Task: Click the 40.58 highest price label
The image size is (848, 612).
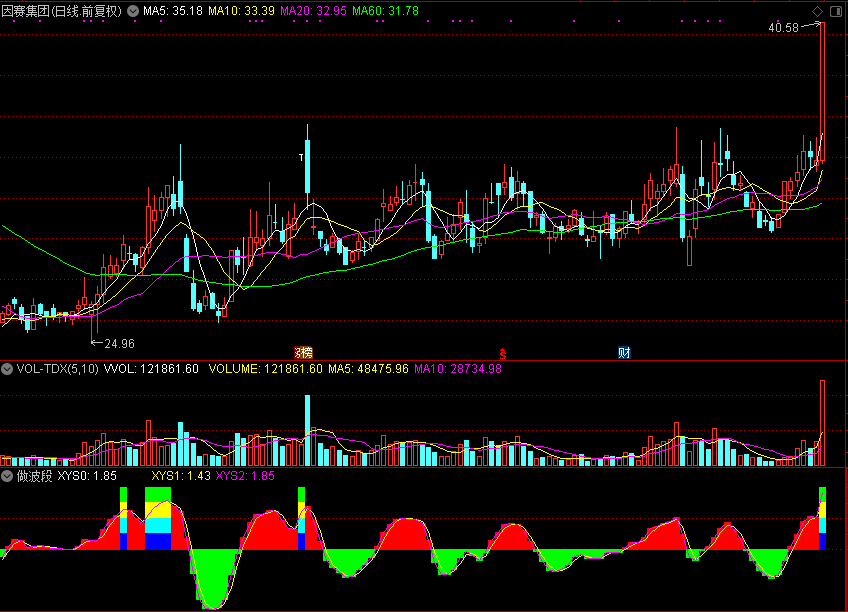Action: (783, 28)
